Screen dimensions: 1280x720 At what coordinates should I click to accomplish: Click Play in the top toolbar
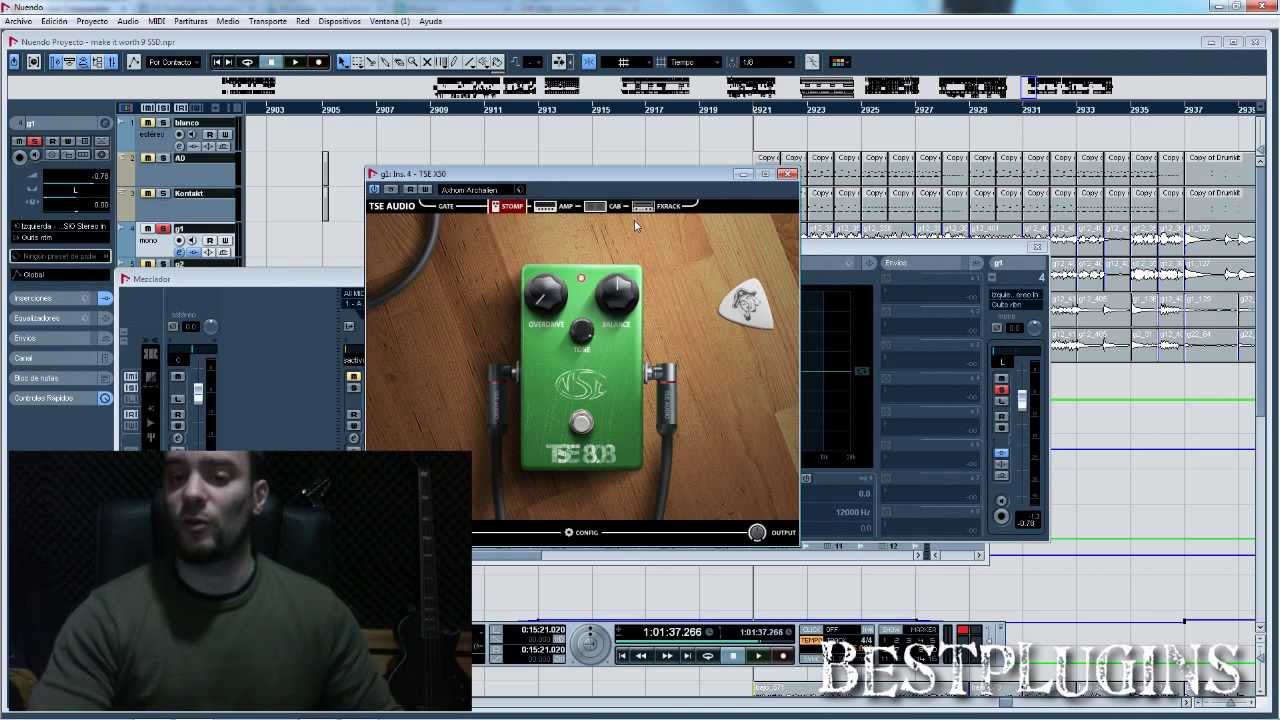(295, 62)
